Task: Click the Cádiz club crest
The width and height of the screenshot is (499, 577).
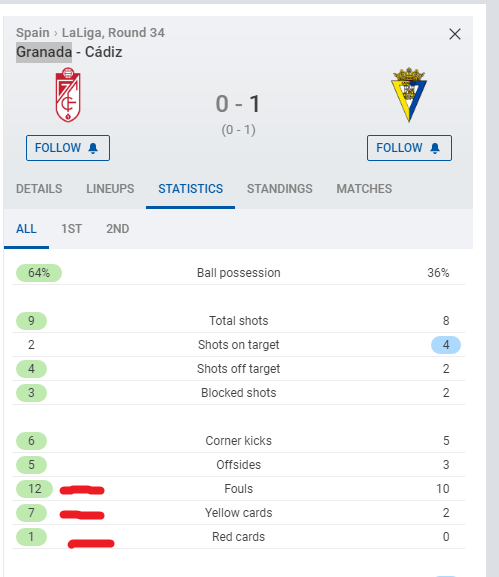Action: coord(409,95)
